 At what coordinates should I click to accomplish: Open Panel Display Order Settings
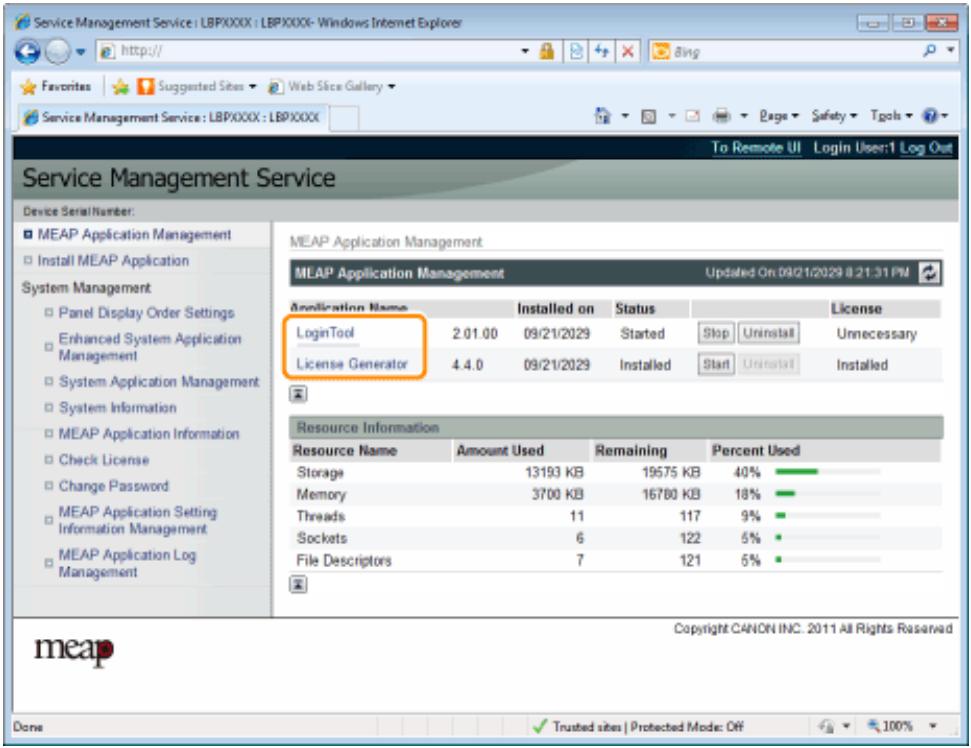pos(146,313)
